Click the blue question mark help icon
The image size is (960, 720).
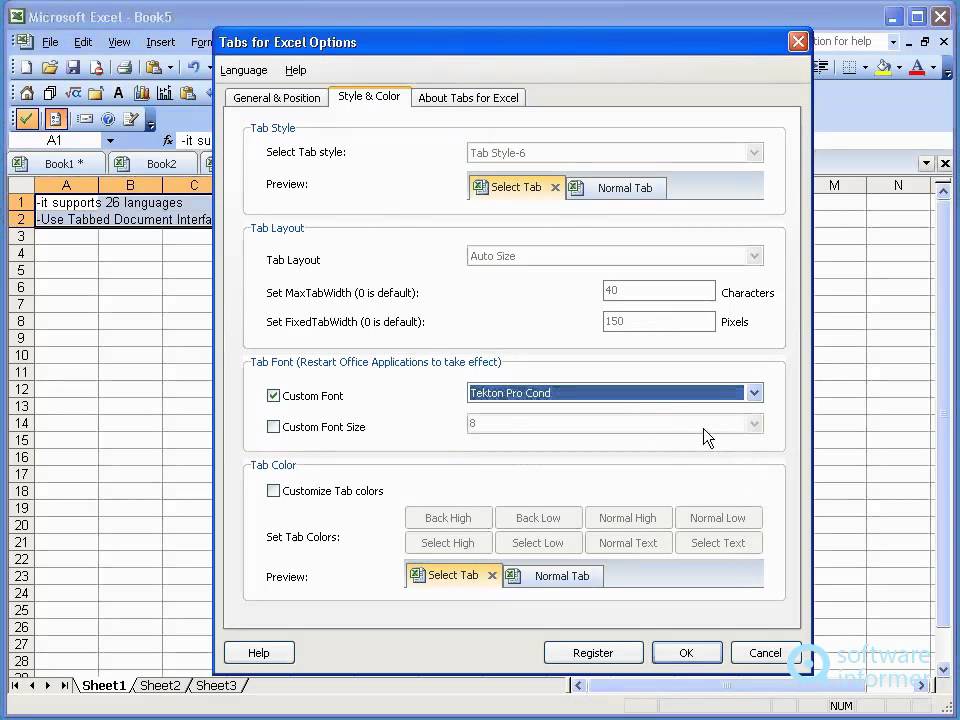(x=108, y=119)
